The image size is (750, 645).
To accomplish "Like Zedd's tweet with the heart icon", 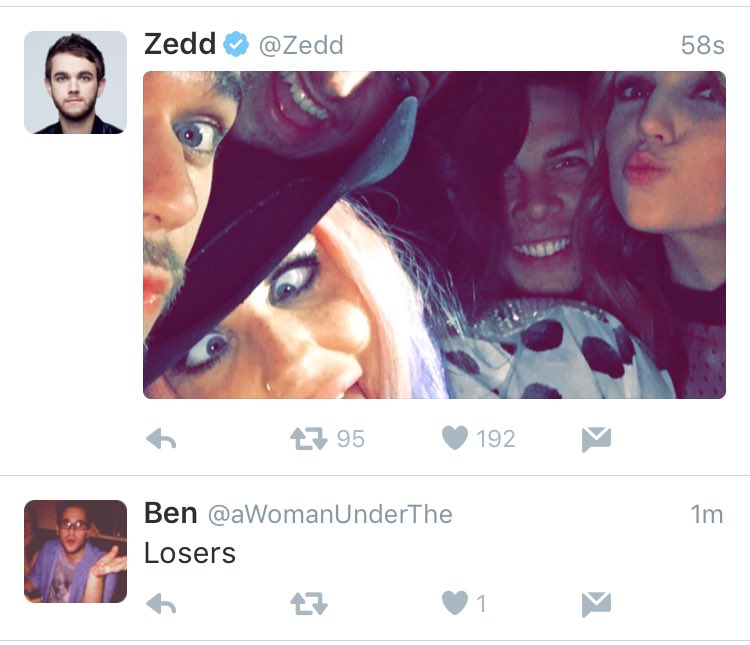I will (x=454, y=438).
